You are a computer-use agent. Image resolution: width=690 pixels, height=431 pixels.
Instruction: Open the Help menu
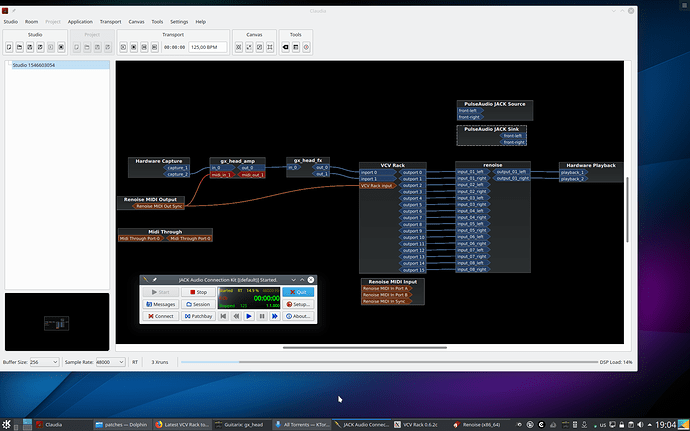pyautogui.click(x=201, y=22)
